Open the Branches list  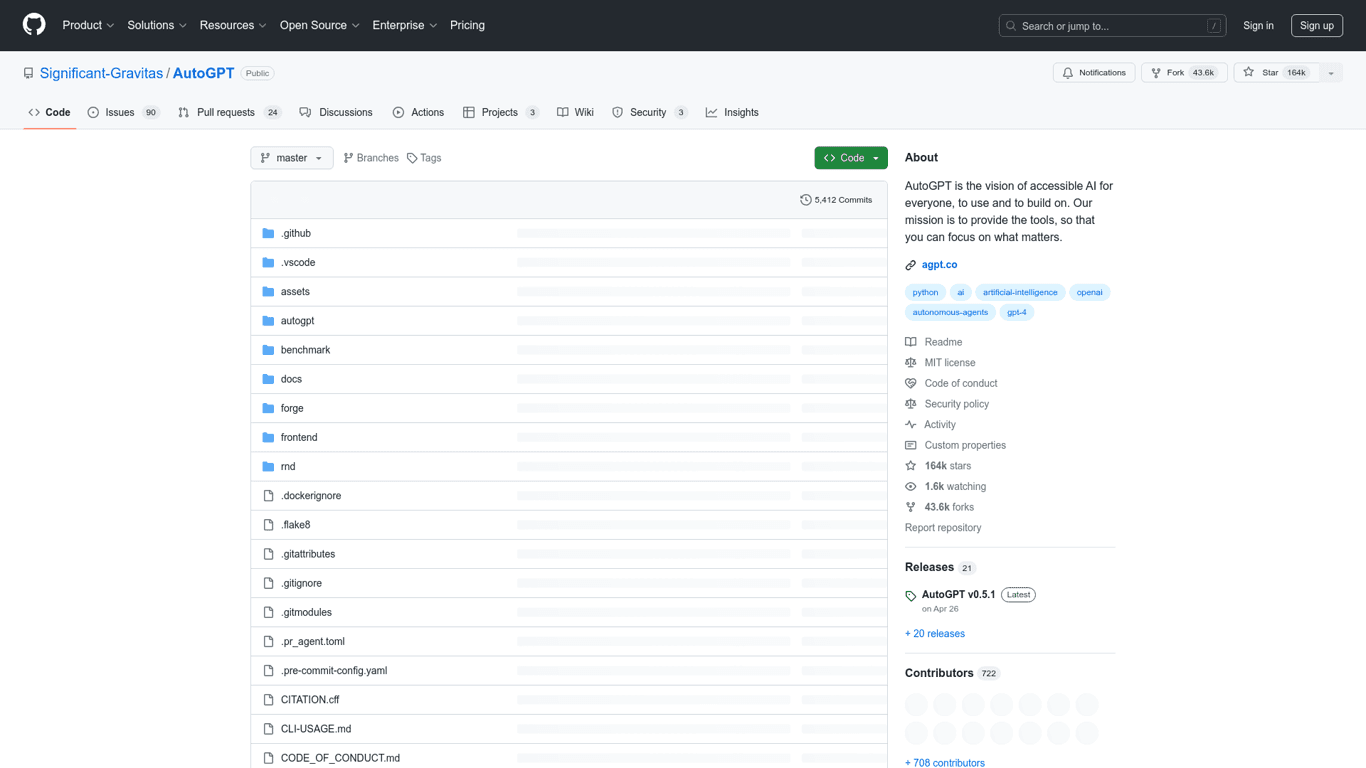pyautogui.click(x=371, y=158)
